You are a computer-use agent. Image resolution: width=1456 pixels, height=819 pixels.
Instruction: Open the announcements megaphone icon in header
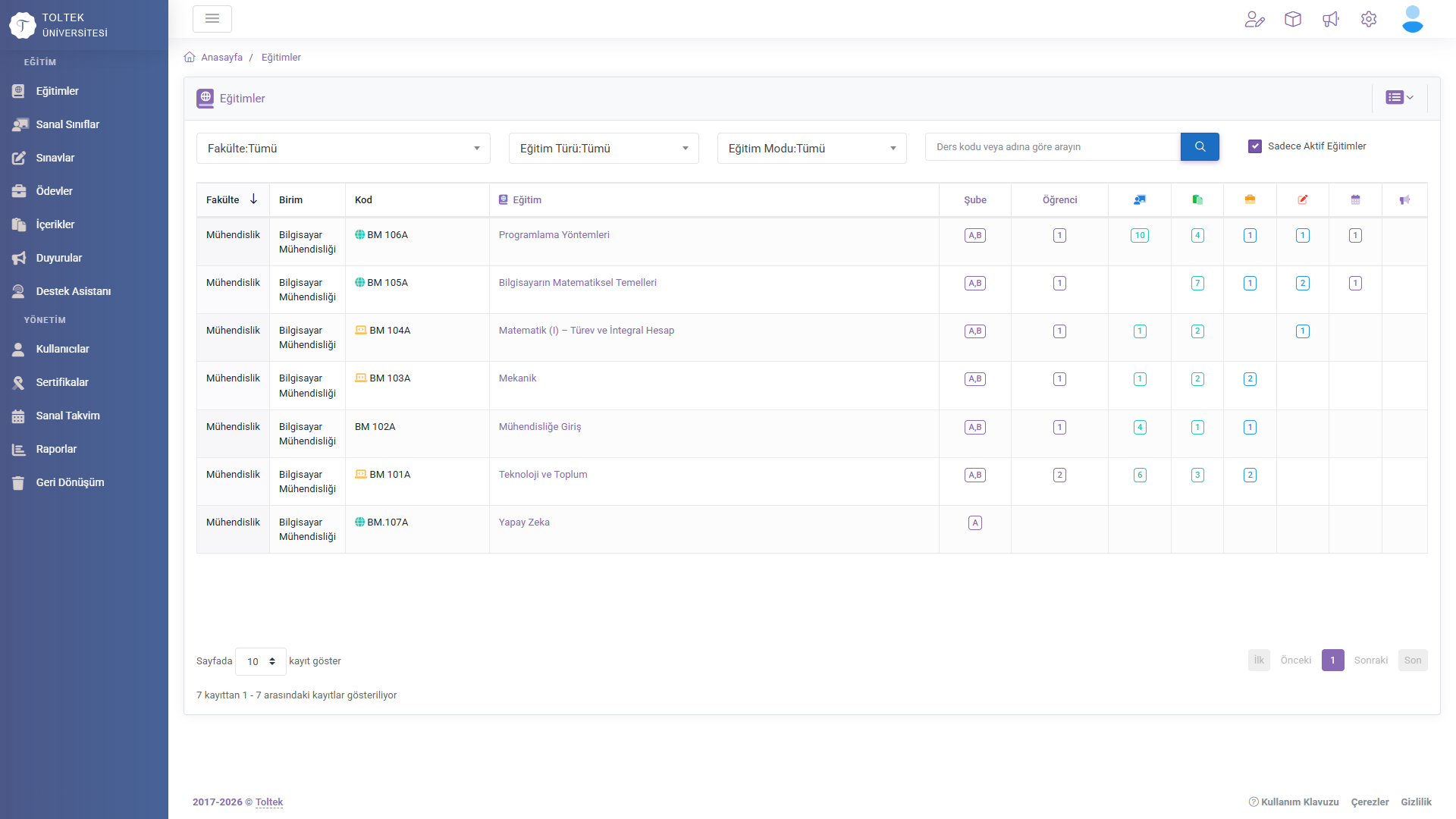(1331, 19)
